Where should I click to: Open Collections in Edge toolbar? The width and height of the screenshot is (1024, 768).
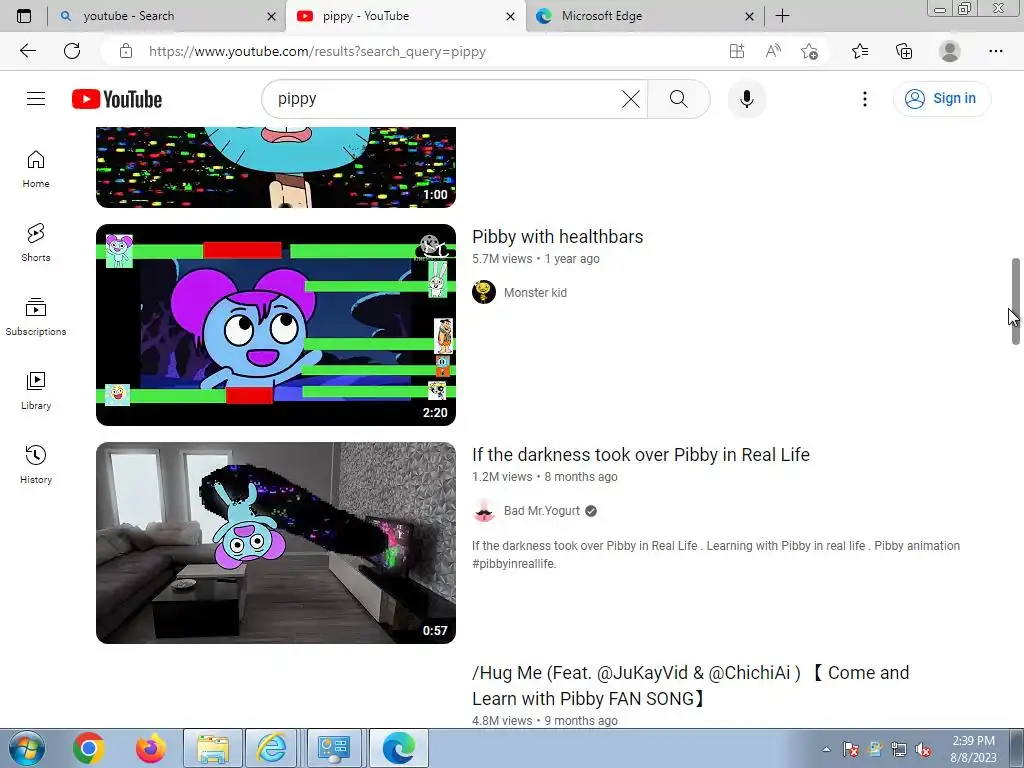point(904,51)
